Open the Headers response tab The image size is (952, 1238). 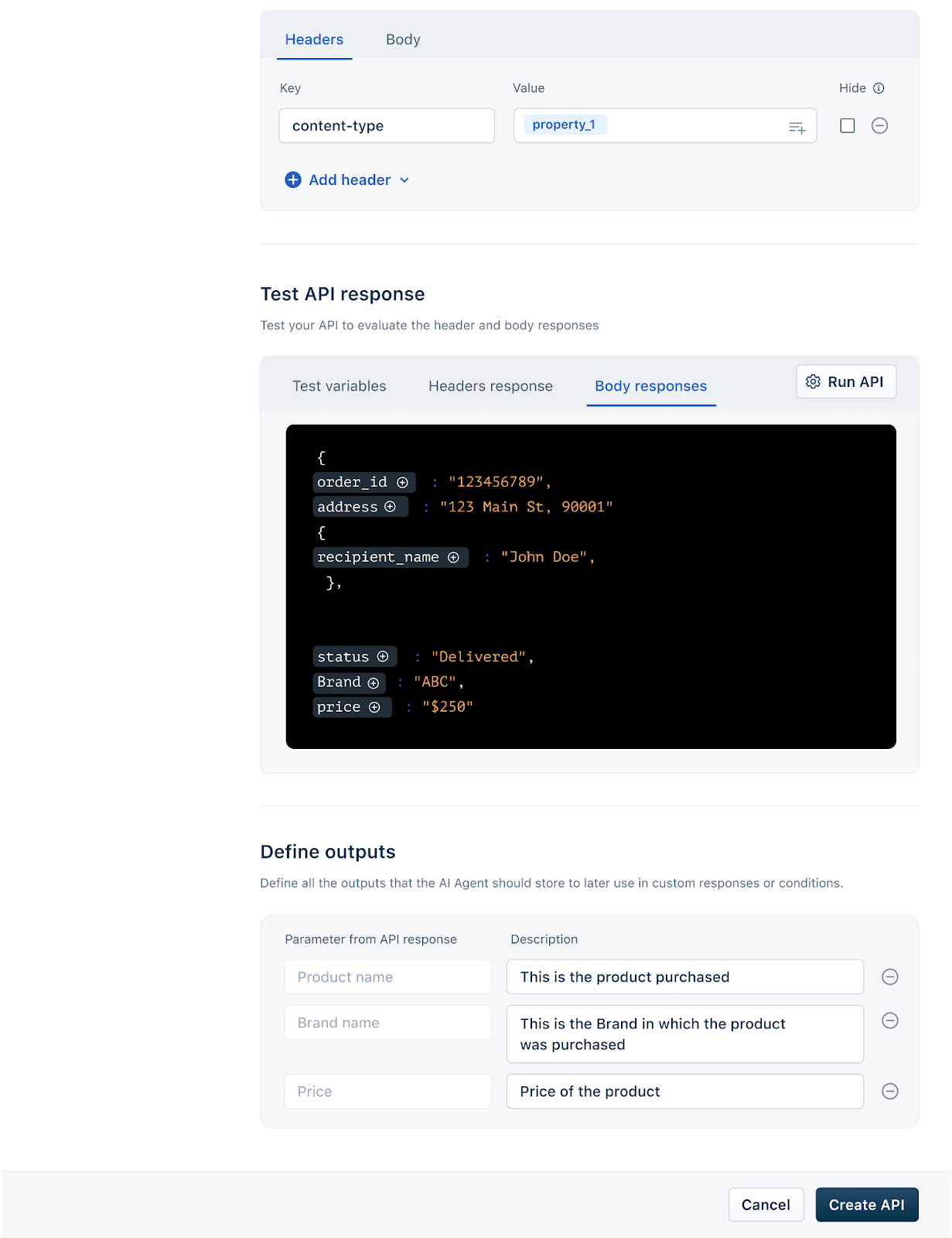(x=491, y=386)
